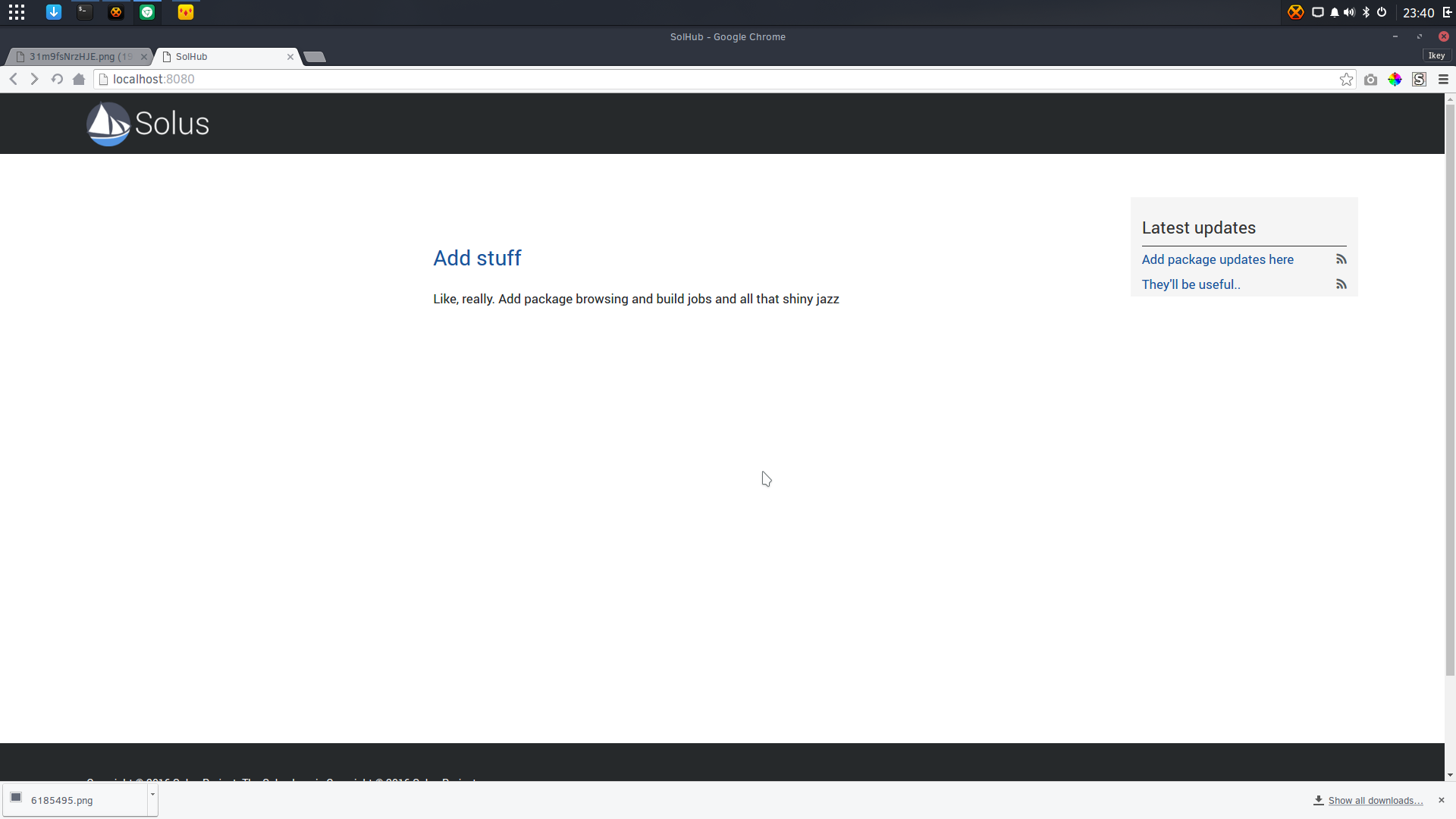Close the SolHub tab
The height and width of the screenshot is (819, 1456).
[x=290, y=57]
